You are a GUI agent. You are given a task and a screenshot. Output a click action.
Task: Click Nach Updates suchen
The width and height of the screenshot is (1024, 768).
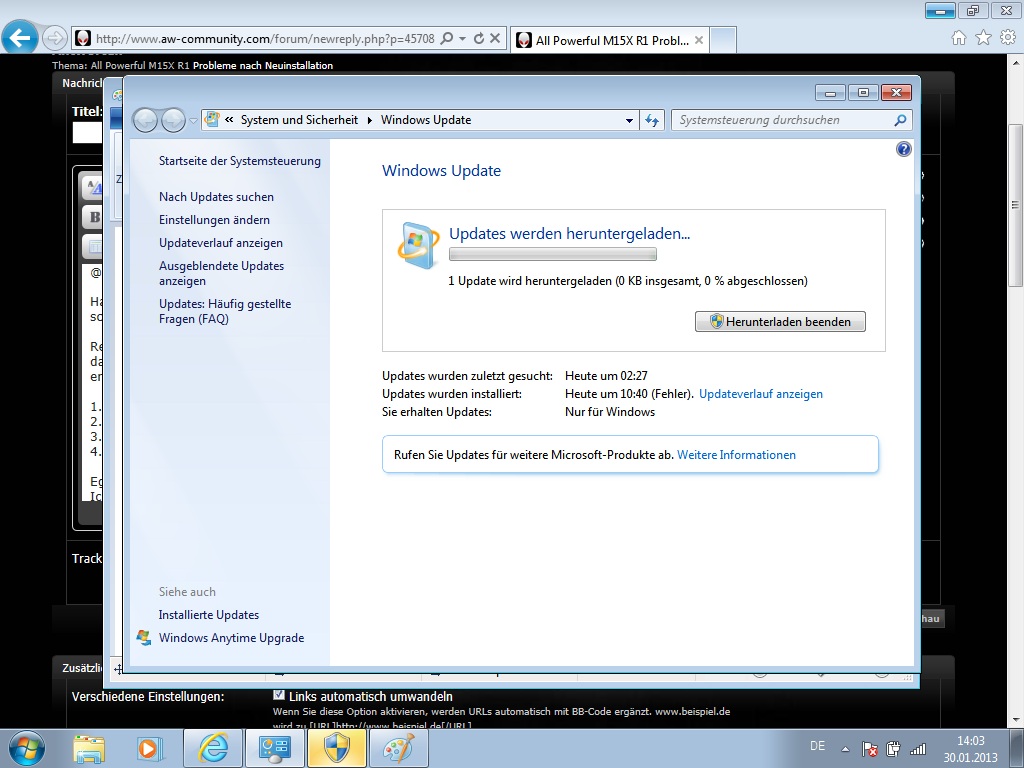[x=216, y=197]
